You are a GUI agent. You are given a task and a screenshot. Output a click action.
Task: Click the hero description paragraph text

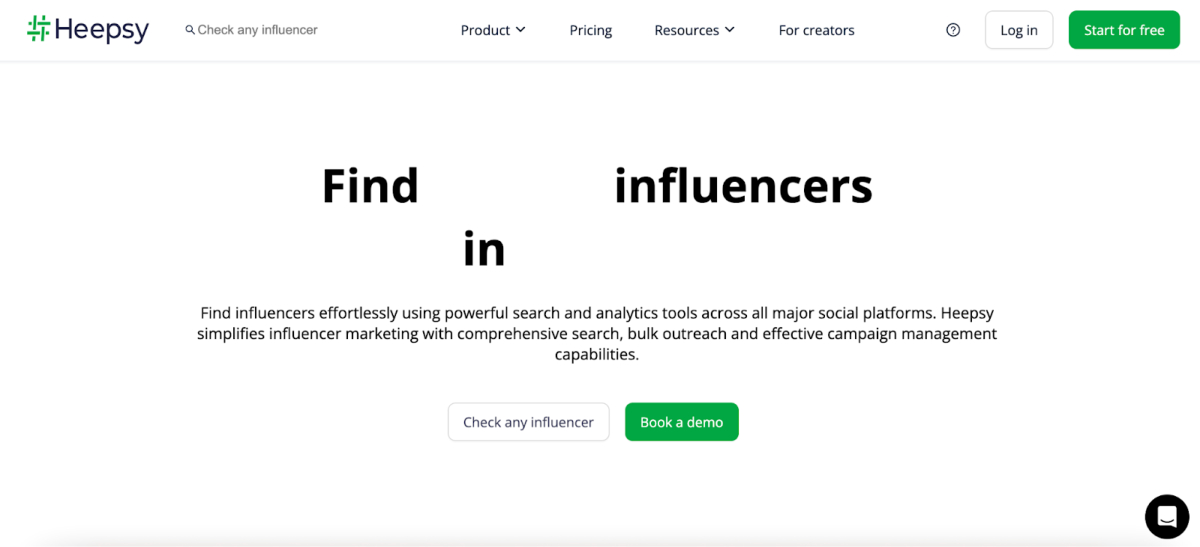tap(597, 333)
